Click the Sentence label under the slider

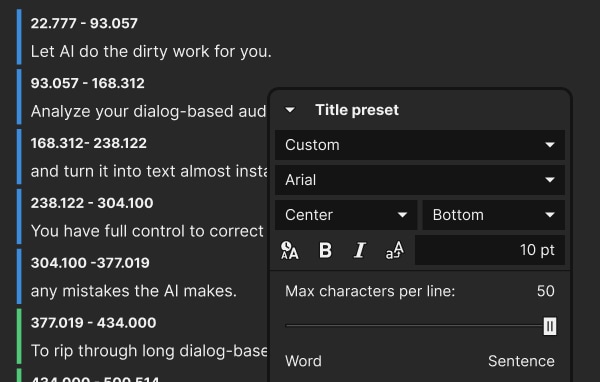tap(521, 361)
